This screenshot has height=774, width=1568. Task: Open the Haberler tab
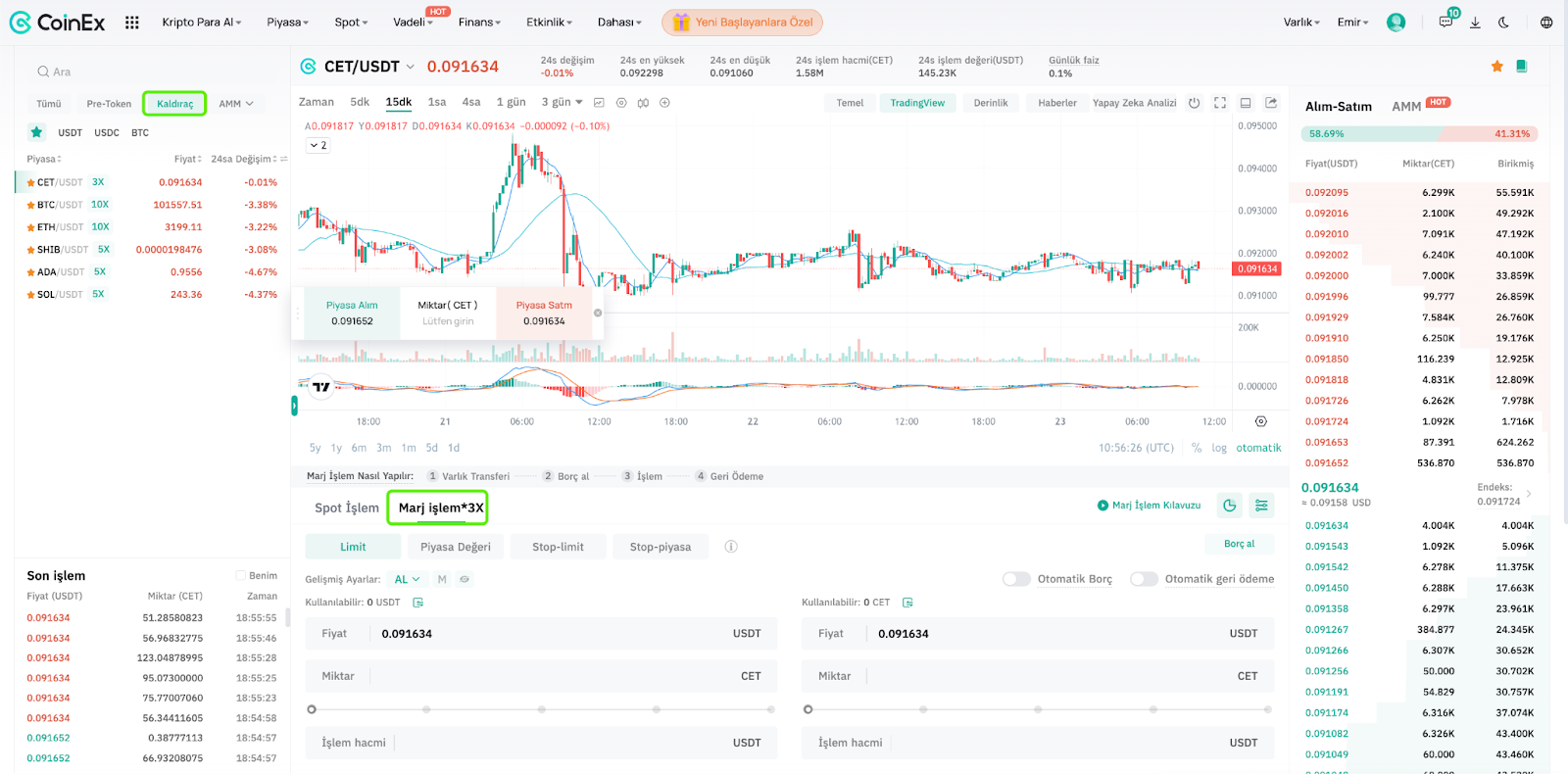click(1057, 103)
